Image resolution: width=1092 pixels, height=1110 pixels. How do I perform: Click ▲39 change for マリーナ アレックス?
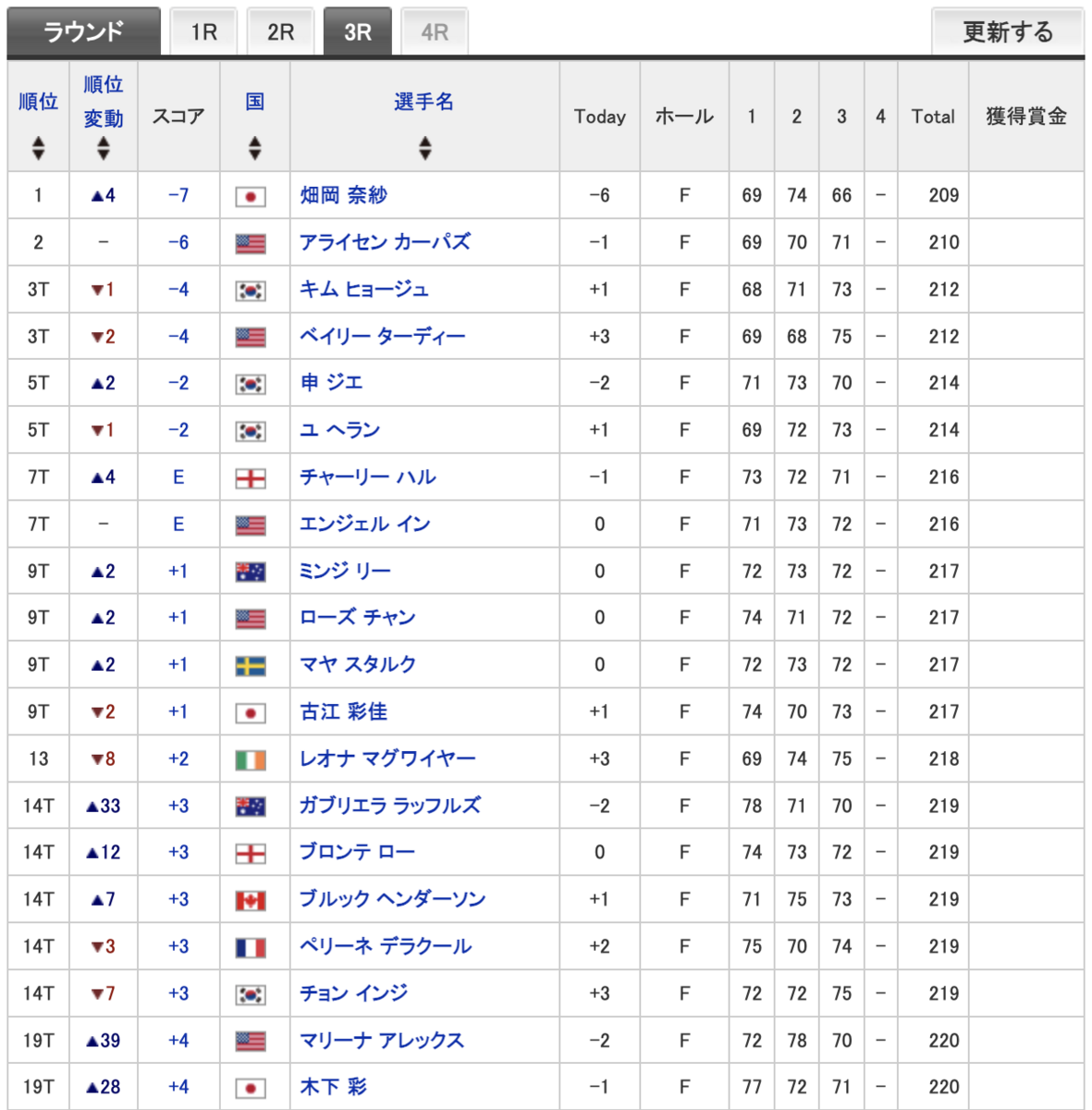pos(104,1041)
